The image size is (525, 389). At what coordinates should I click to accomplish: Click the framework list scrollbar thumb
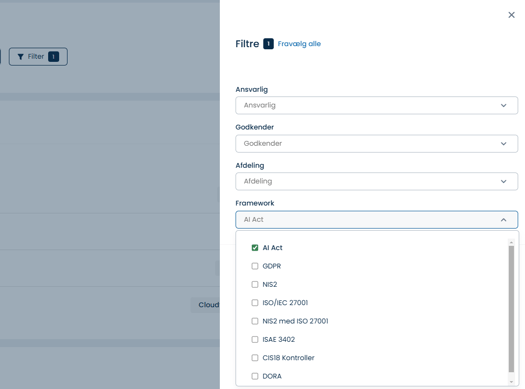coord(511,309)
